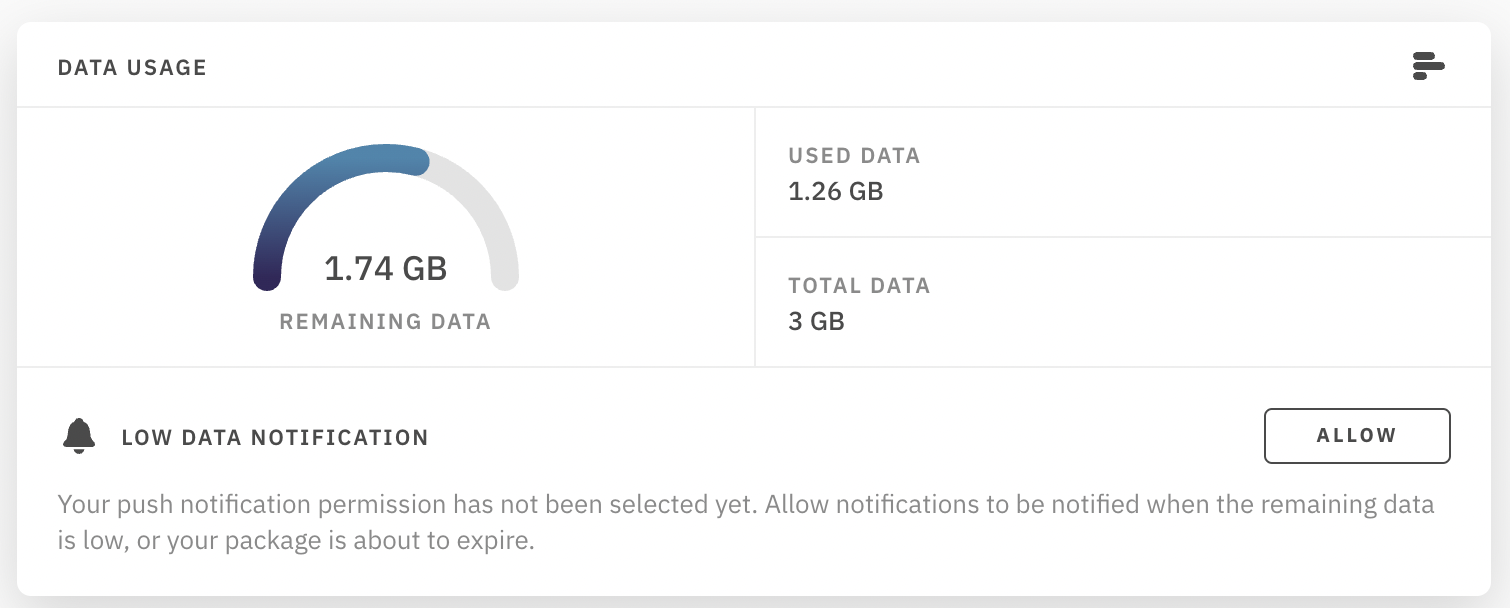The image size is (1510, 608).
Task: Click the TOTAL DATA heading
Action: pos(859,286)
